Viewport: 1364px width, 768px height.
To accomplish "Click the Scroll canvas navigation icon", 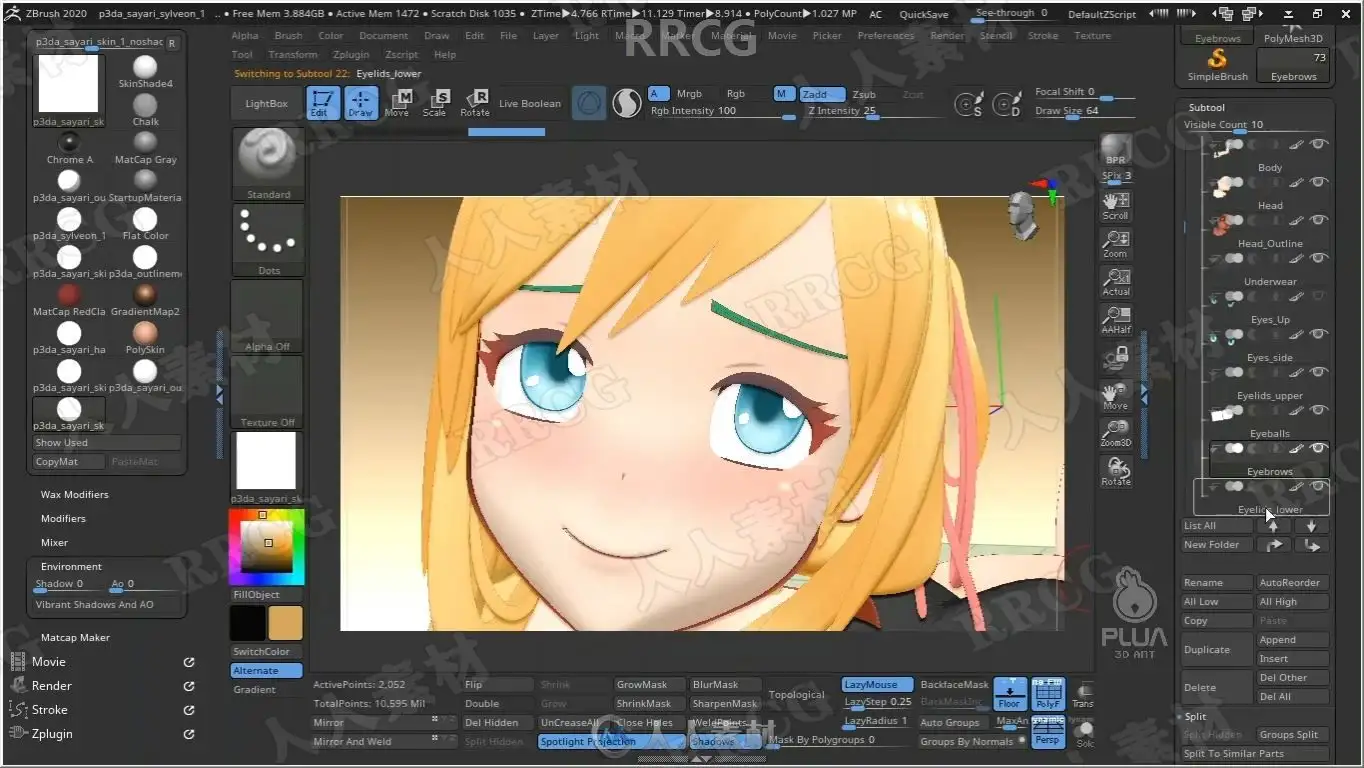I will [x=1116, y=207].
